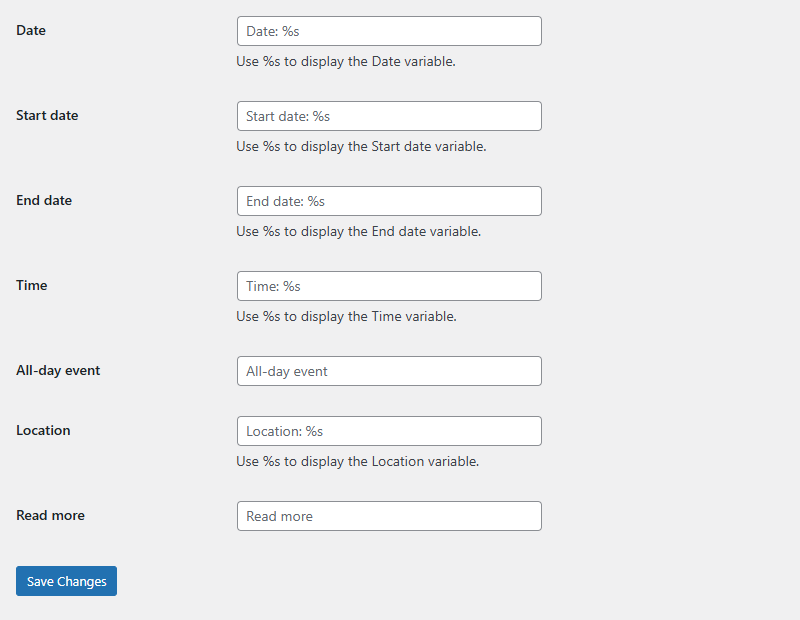This screenshot has height=620, width=800.
Task: Click the Time format input box
Action: [x=388, y=286]
